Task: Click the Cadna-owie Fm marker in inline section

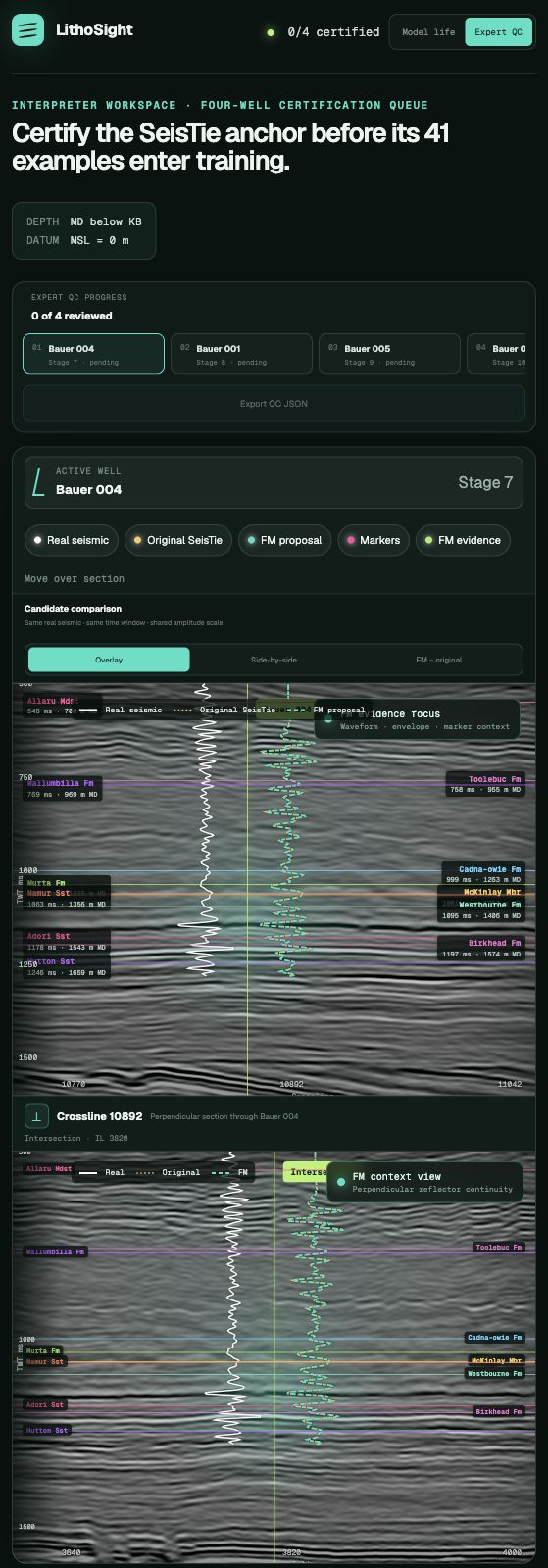Action: tap(481, 874)
